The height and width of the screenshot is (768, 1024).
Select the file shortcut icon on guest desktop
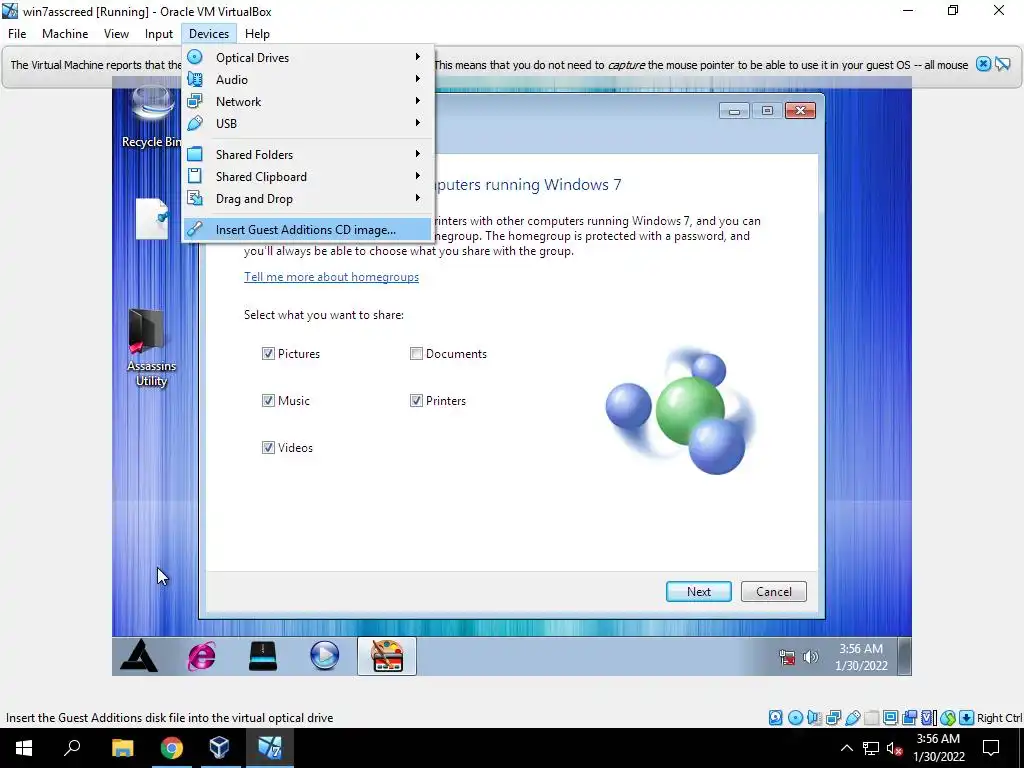pyautogui.click(x=152, y=219)
